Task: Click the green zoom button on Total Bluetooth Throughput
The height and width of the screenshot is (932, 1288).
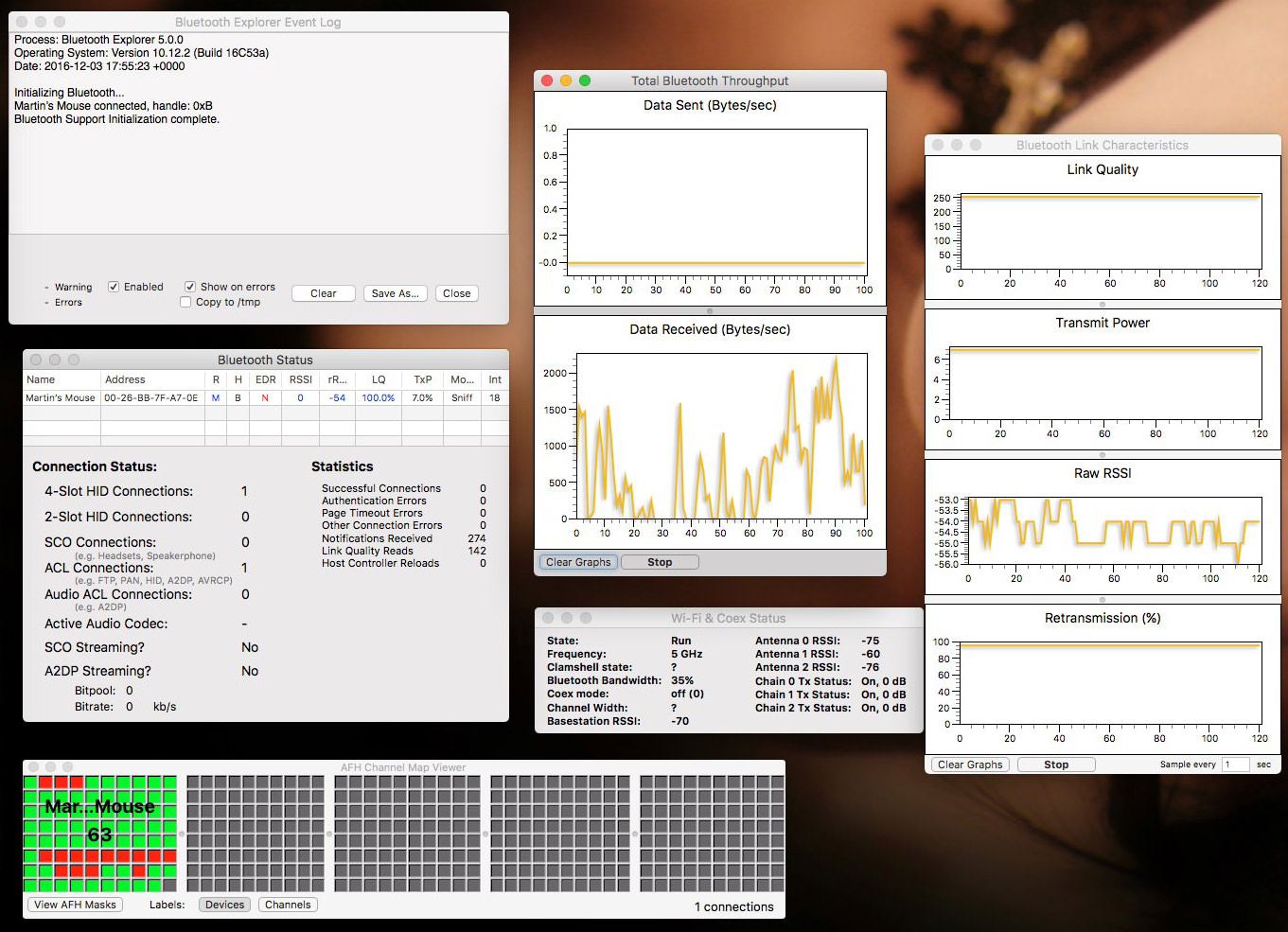Action: [x=585, y=80]
